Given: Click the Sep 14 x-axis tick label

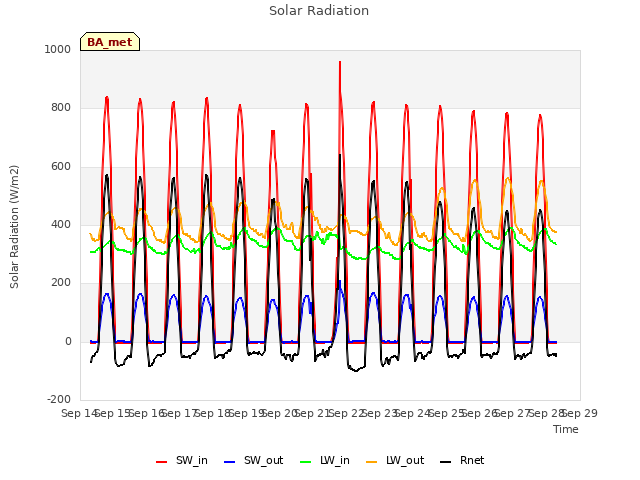Looking at the screenshot, I should pos(80,413).
